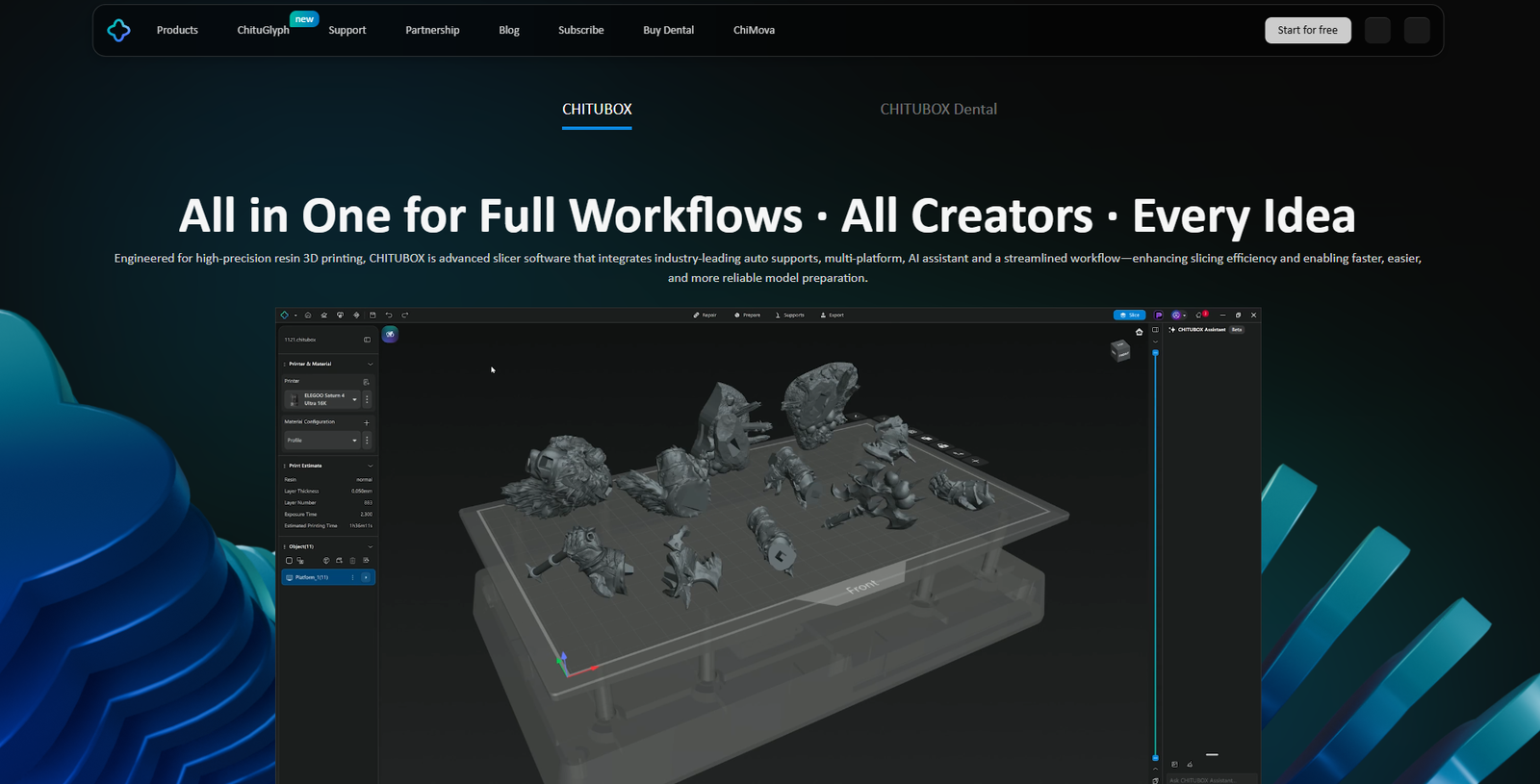Click the save icon in the app toolbar
The height and width of the screenshot is (784, 1540).
[372, 315]
